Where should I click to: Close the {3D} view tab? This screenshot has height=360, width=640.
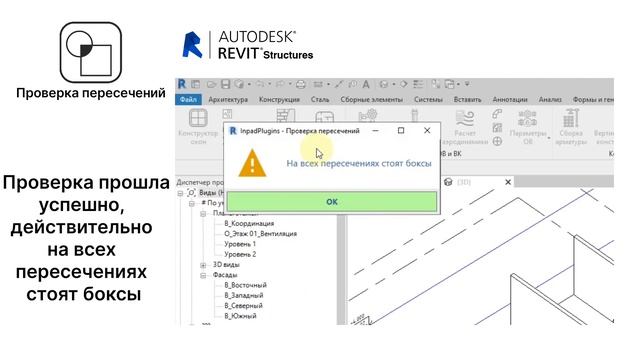pos(508,182)
